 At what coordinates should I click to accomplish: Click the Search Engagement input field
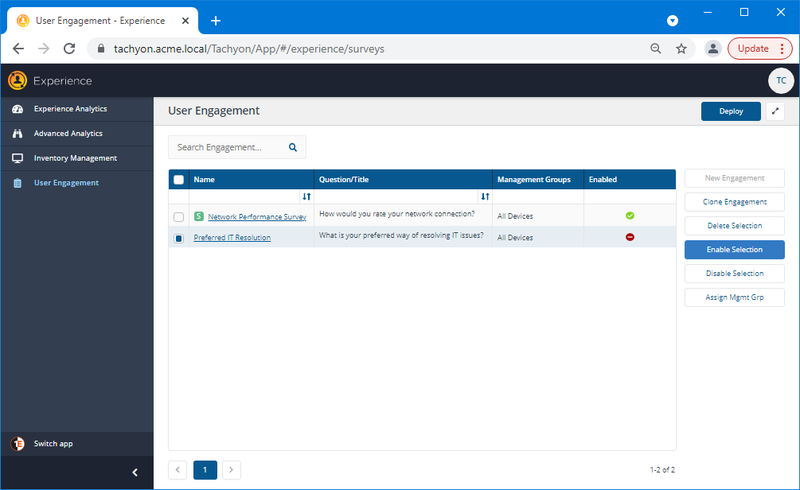click(228, 147)
